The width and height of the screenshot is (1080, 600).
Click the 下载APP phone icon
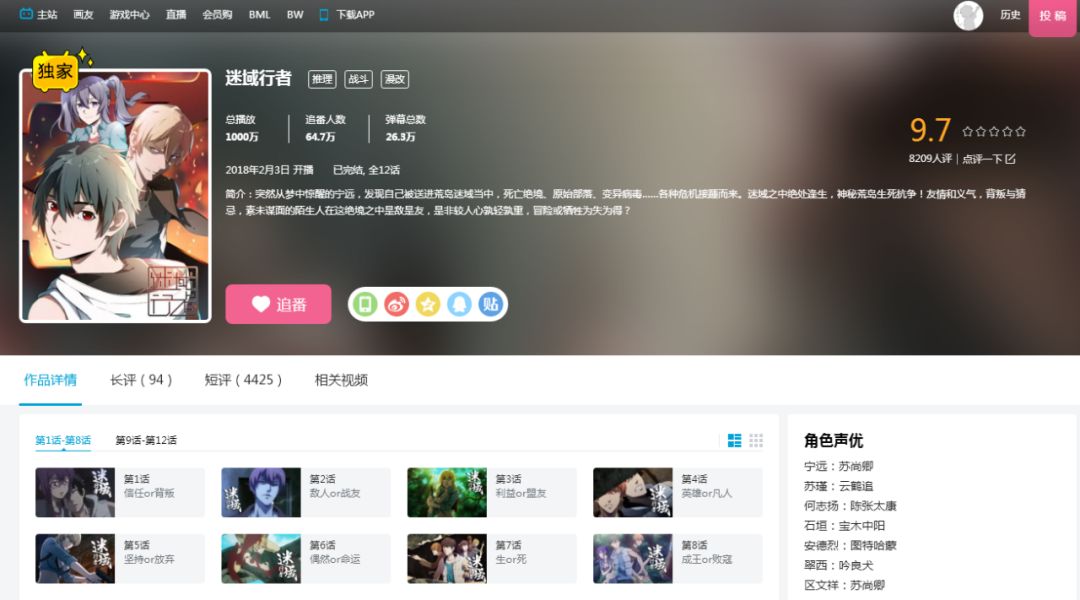pos(324,14)
